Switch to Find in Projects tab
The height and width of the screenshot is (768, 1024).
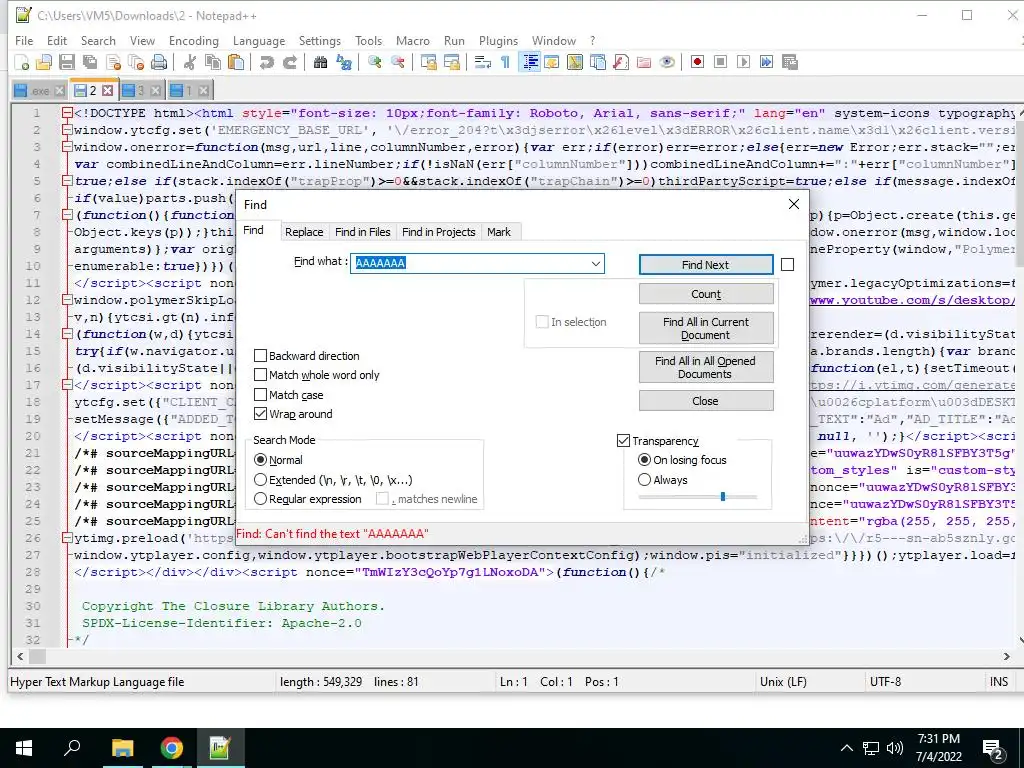click(439, 232)
